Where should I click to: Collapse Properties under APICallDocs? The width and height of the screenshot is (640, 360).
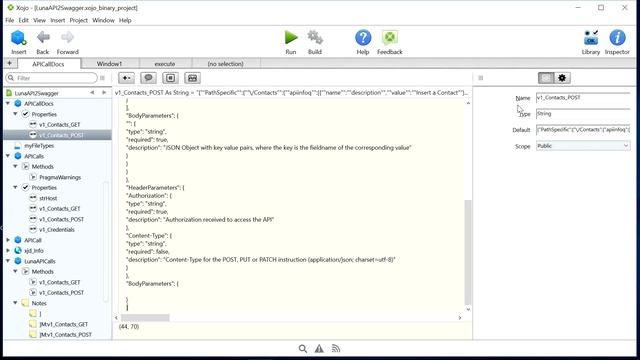tap(16, 114)
